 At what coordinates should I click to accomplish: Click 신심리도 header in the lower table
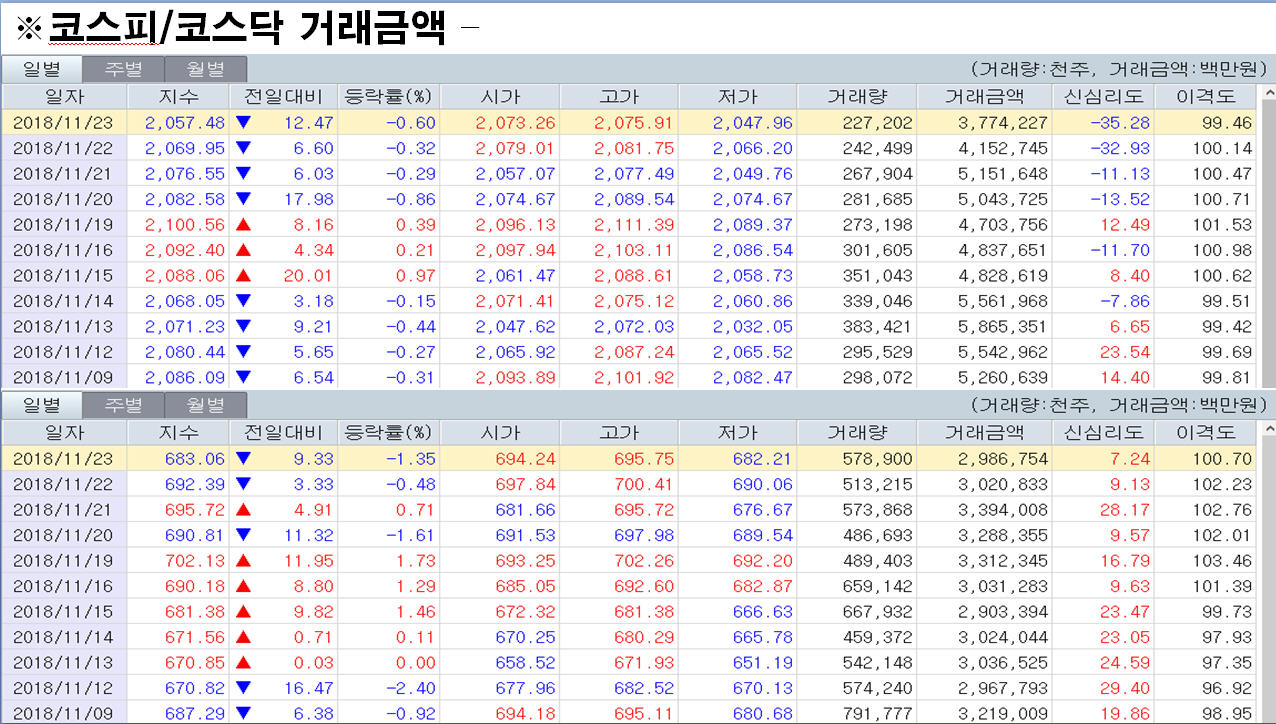pyautogui.click(x=1103, y=432)
